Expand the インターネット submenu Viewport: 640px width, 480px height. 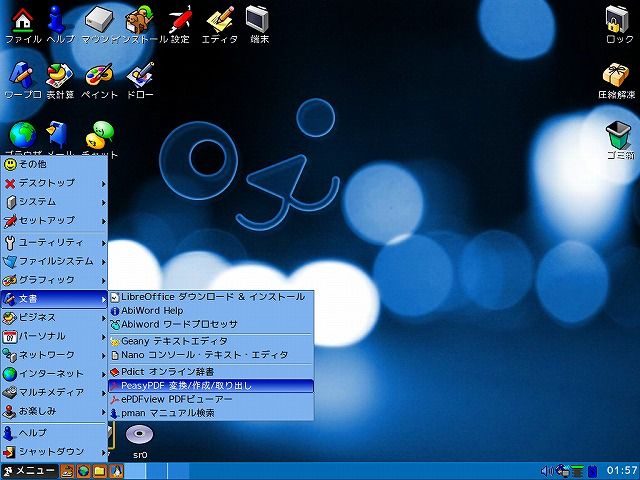54,373
